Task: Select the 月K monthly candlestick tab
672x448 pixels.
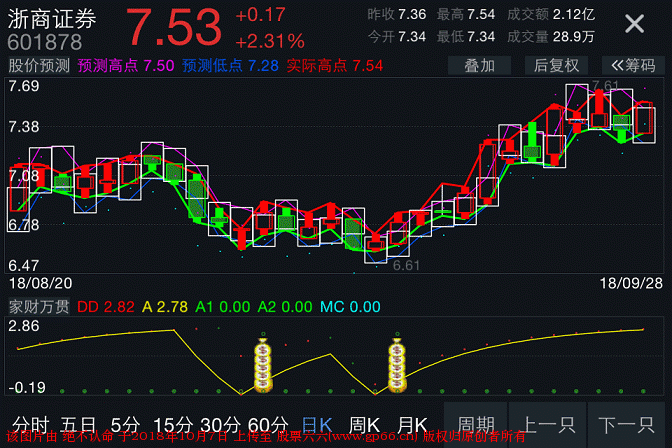Action: pos(412,425)
